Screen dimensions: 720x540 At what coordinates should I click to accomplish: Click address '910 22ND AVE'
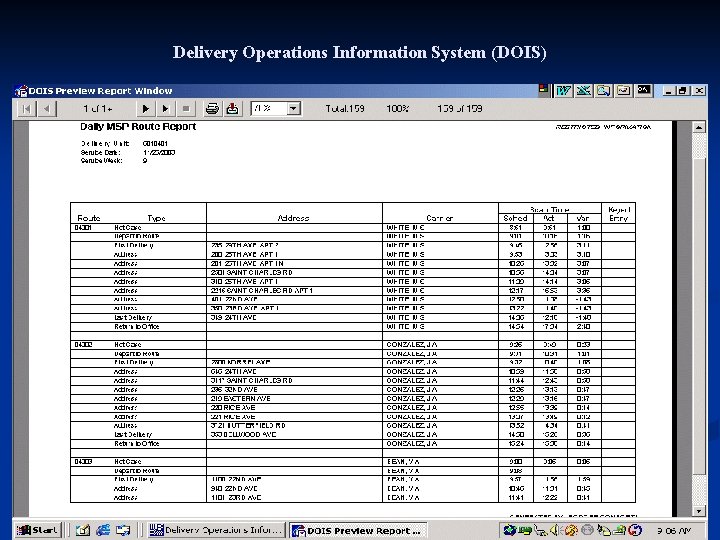[234, 489]
